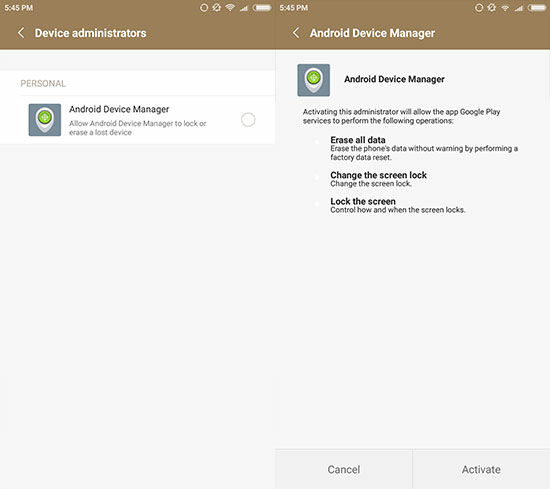550x489 pixels.
Task: Select 'Erase all data' permission heading
Action: pos(358,140)
